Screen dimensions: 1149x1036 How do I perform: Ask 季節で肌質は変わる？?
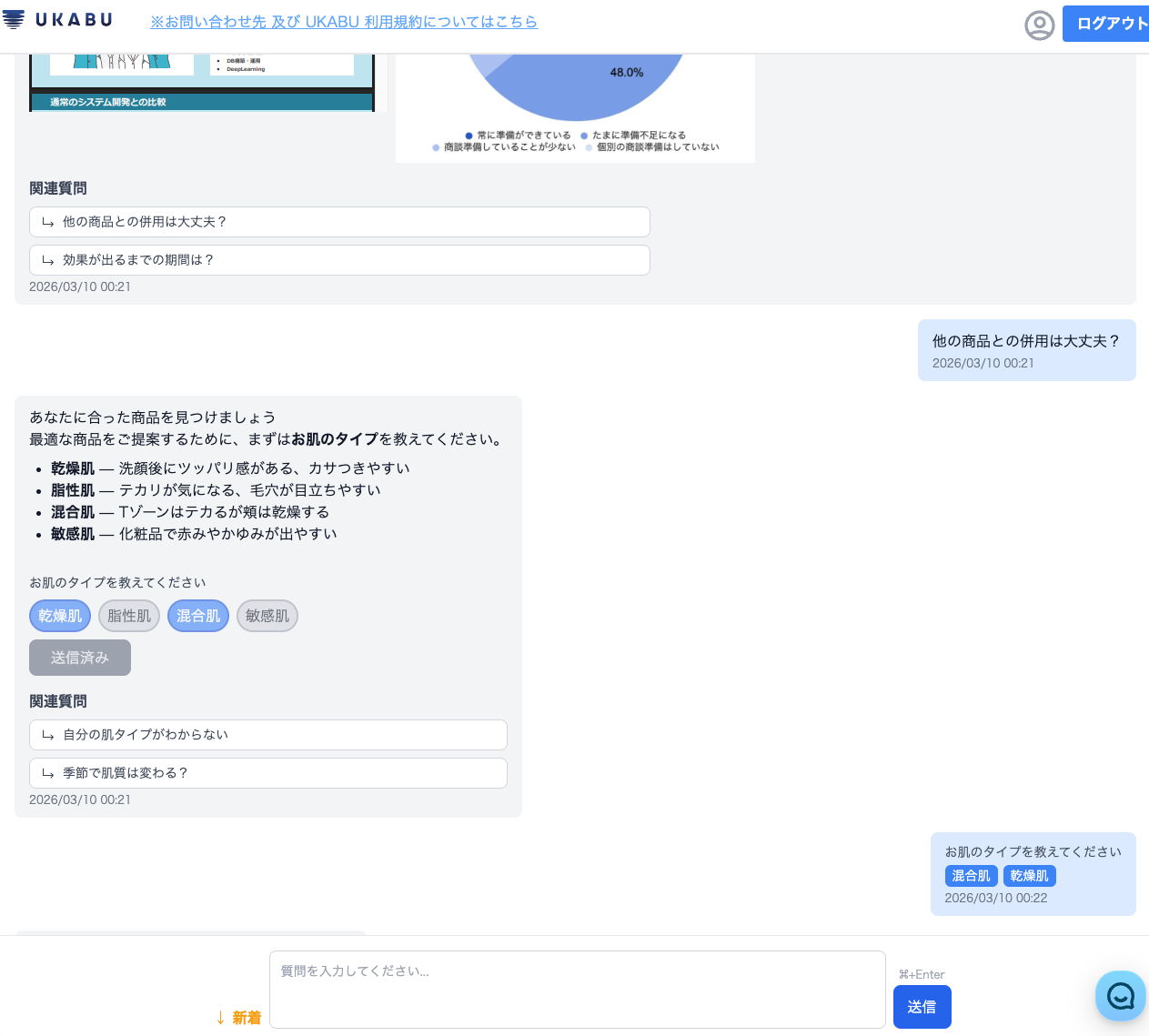click(268, 772)
